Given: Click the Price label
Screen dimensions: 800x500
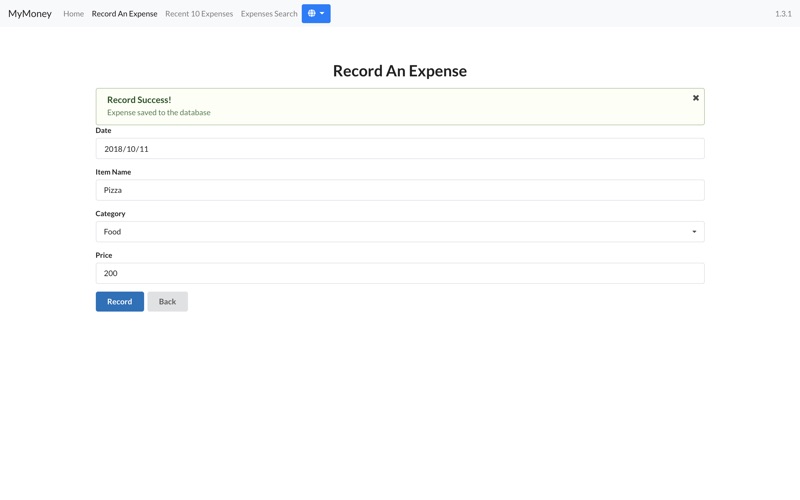Looking at the screenshot, I should [104, 255].
